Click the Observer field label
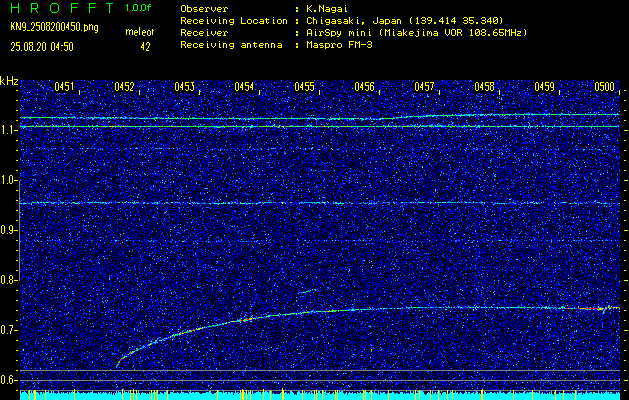Image resolution: width=629 pixels, height=400 pixels. [x=204, y=9]
